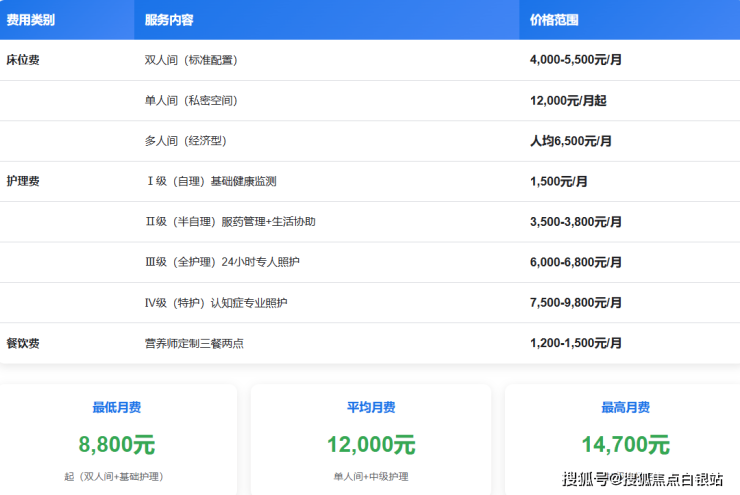
Task: Select the 双人间（标准配置） service cell
Action: click(191, 60)
